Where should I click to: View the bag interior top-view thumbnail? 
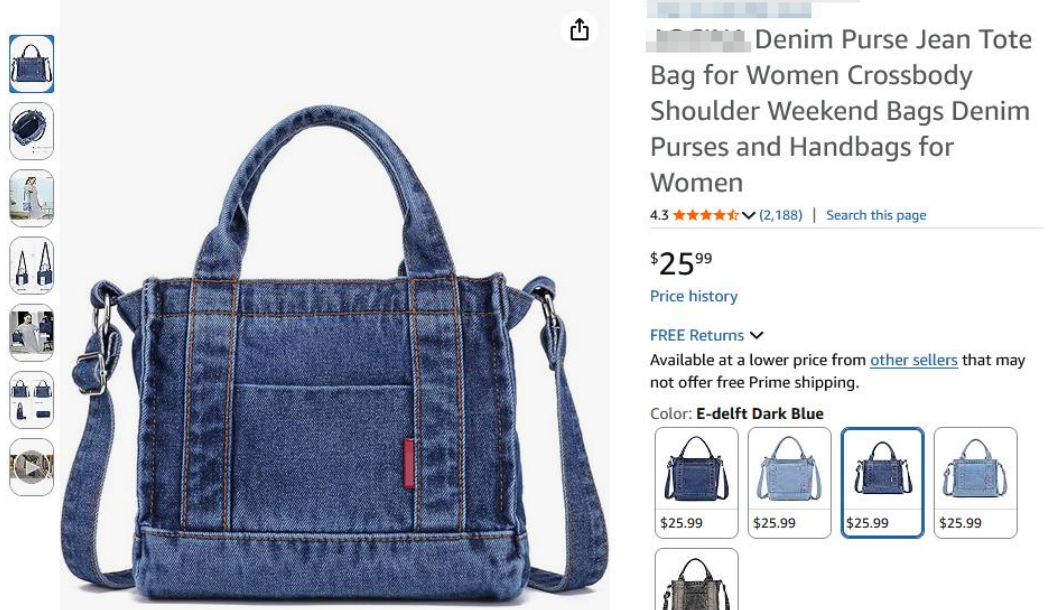tap(32, 131)
